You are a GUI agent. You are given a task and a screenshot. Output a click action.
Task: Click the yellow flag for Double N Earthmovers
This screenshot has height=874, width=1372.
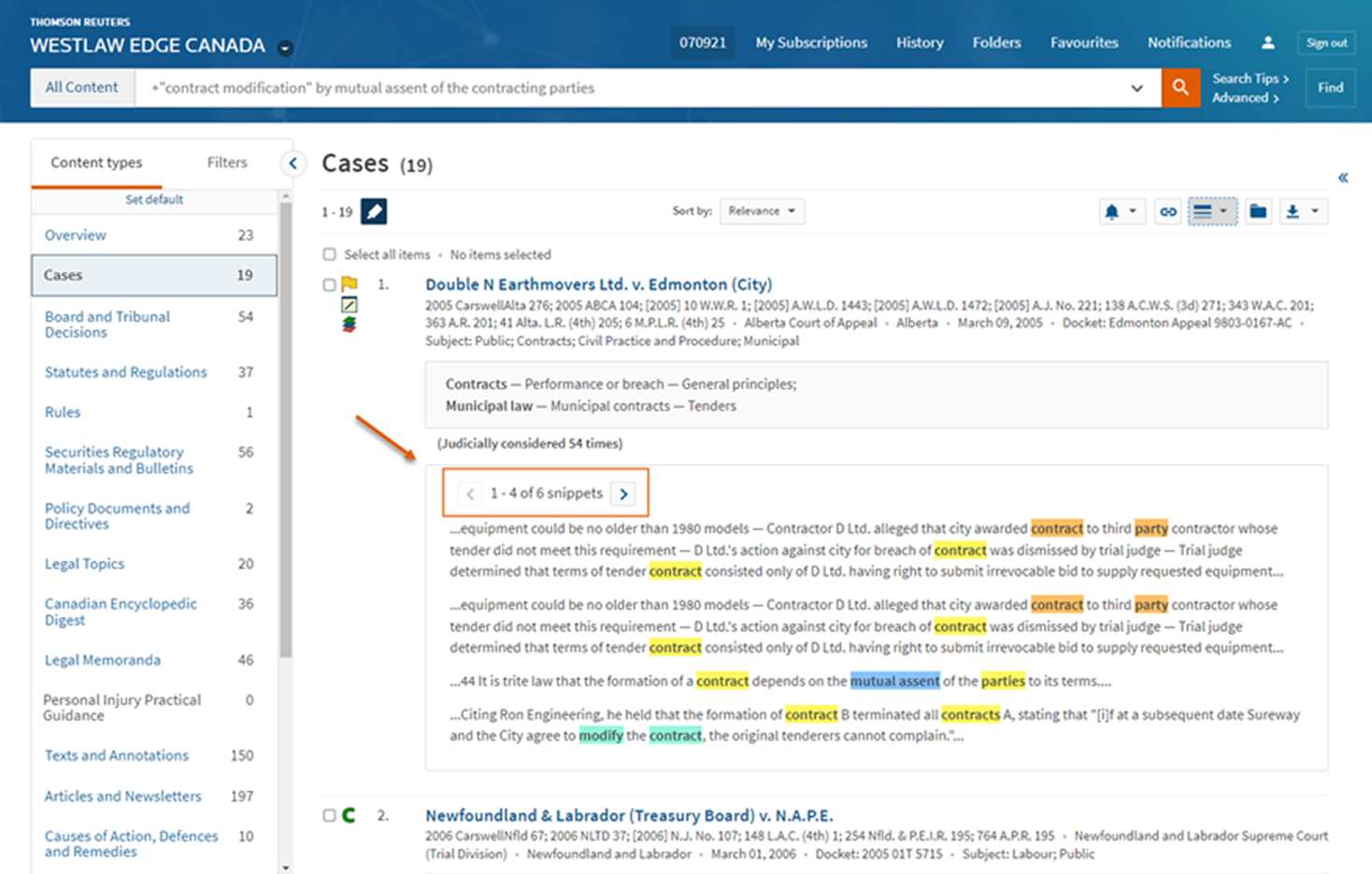point(349,284)
